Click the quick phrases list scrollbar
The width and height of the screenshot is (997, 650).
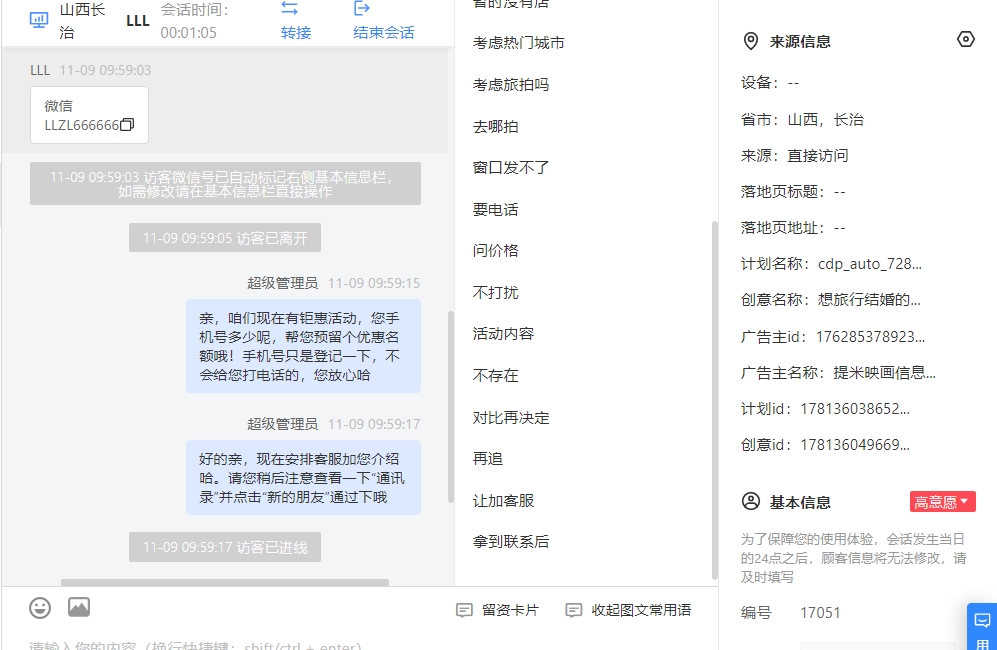click(715, 401)
